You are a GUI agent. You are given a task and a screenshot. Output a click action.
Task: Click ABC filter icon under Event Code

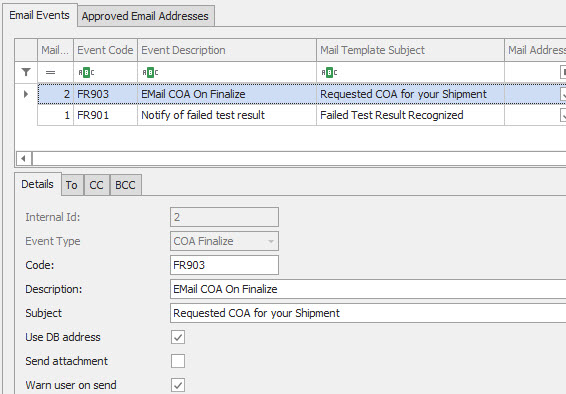pyautogui.click(x=86, y=73)
